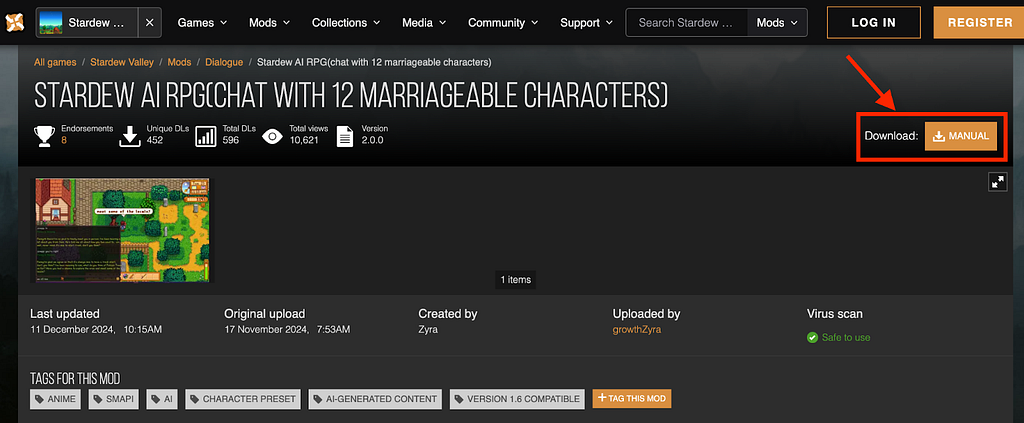Click the REGISTER button
Viewport: 1024px width, 423px height.
click(x=980, y=23)
